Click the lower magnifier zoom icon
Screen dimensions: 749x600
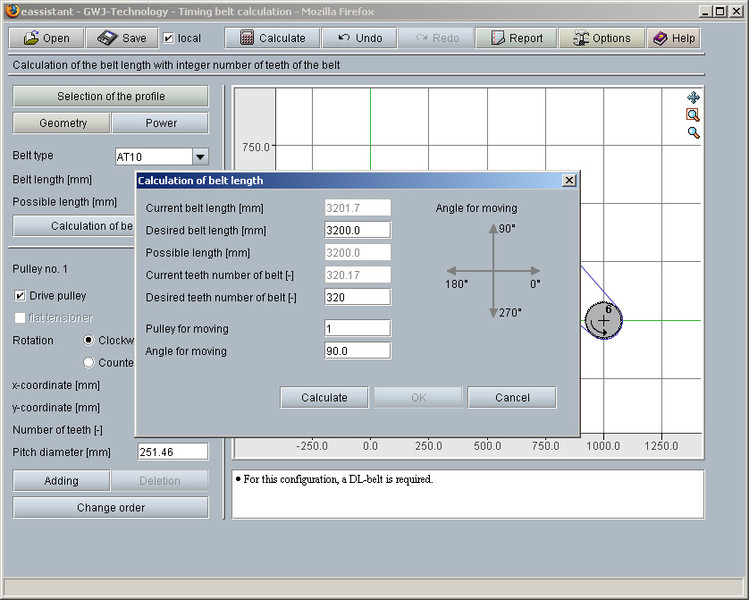(x=693, y=132)
